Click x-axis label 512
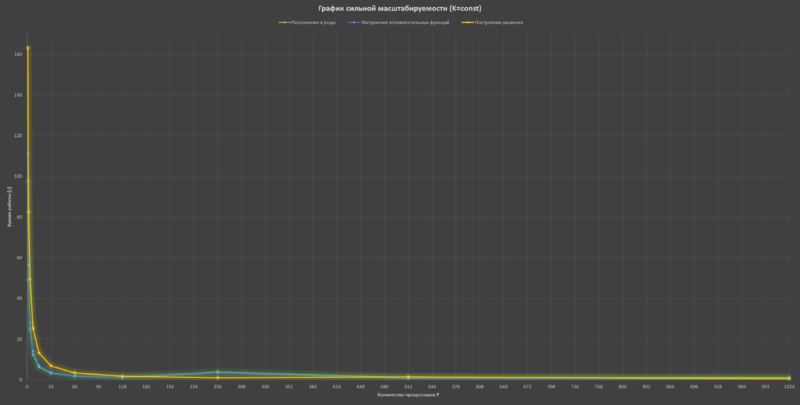The image size is (800, 405). tap(408, 387)
